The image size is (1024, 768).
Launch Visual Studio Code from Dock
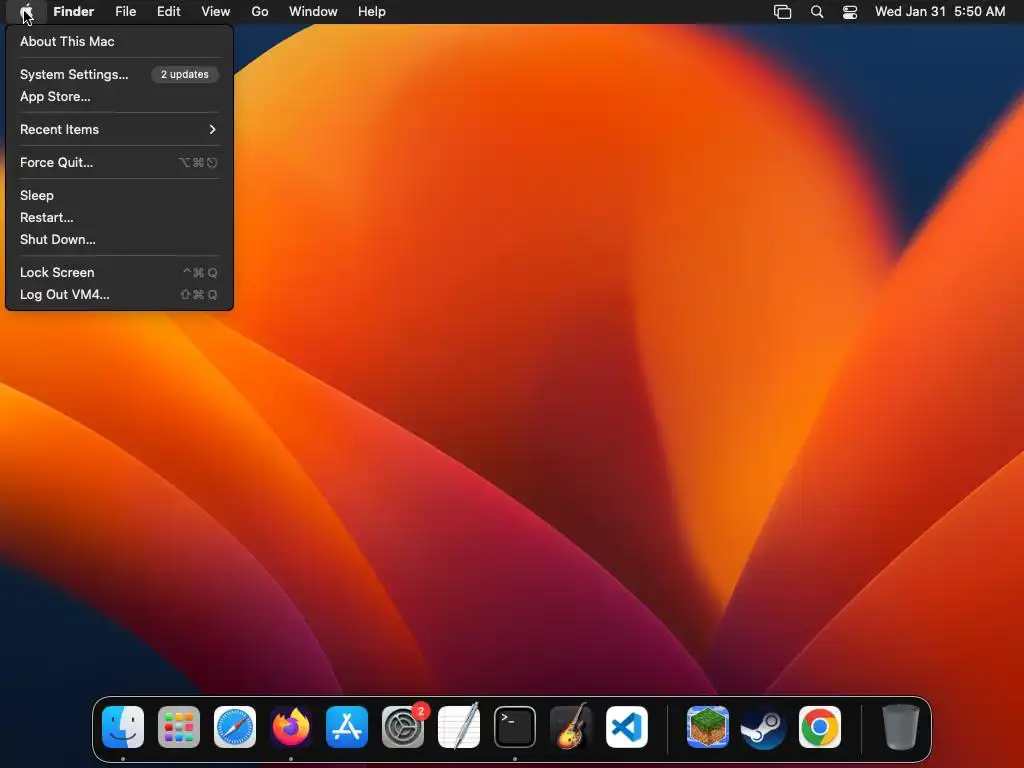[x=627, y=727]
